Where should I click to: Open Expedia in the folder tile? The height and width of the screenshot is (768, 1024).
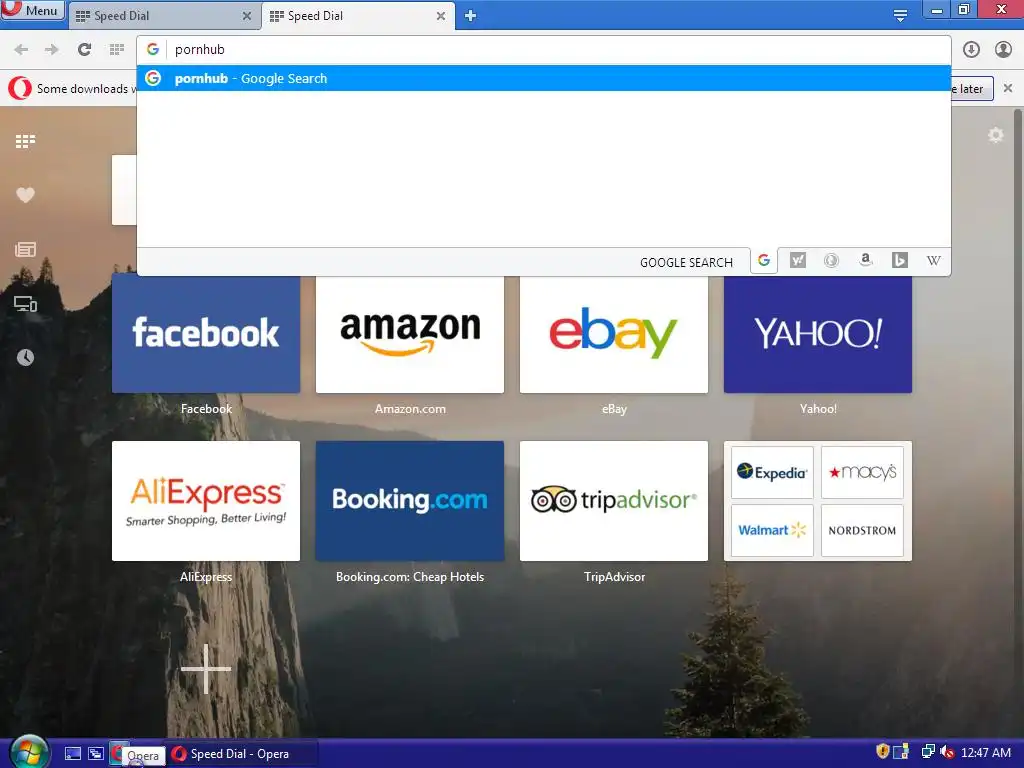772,472
